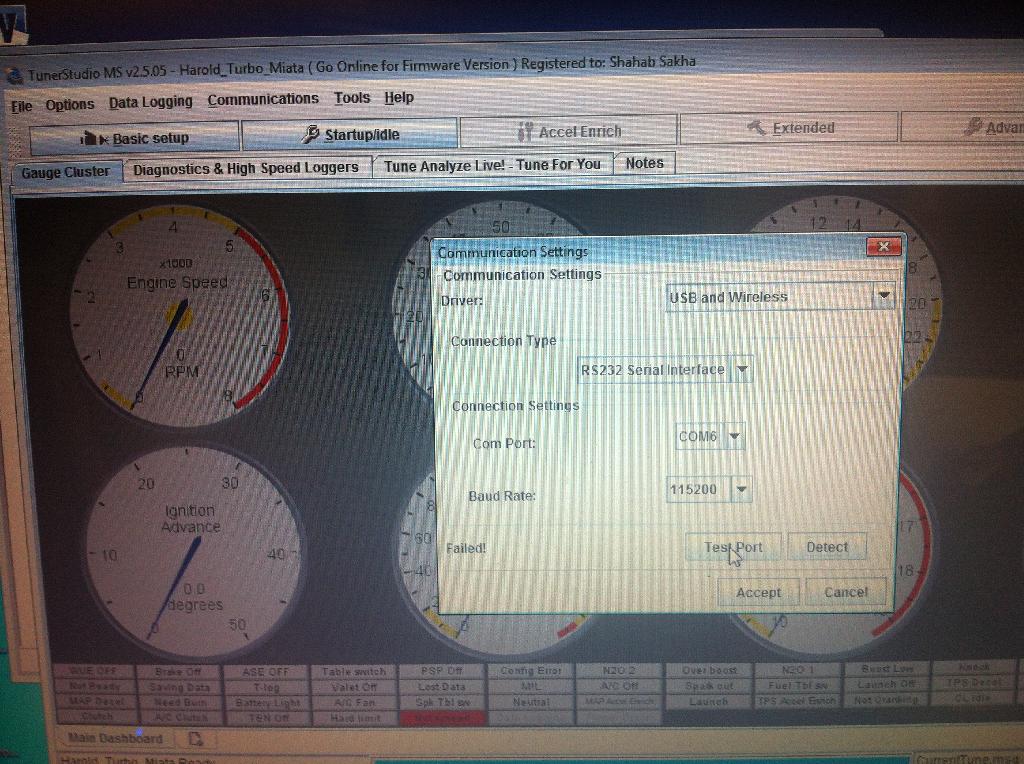The image size is (1024, 764).
Task: Click Harold_Turbo_Miata Ready status bar text
Action: [137, 759]
